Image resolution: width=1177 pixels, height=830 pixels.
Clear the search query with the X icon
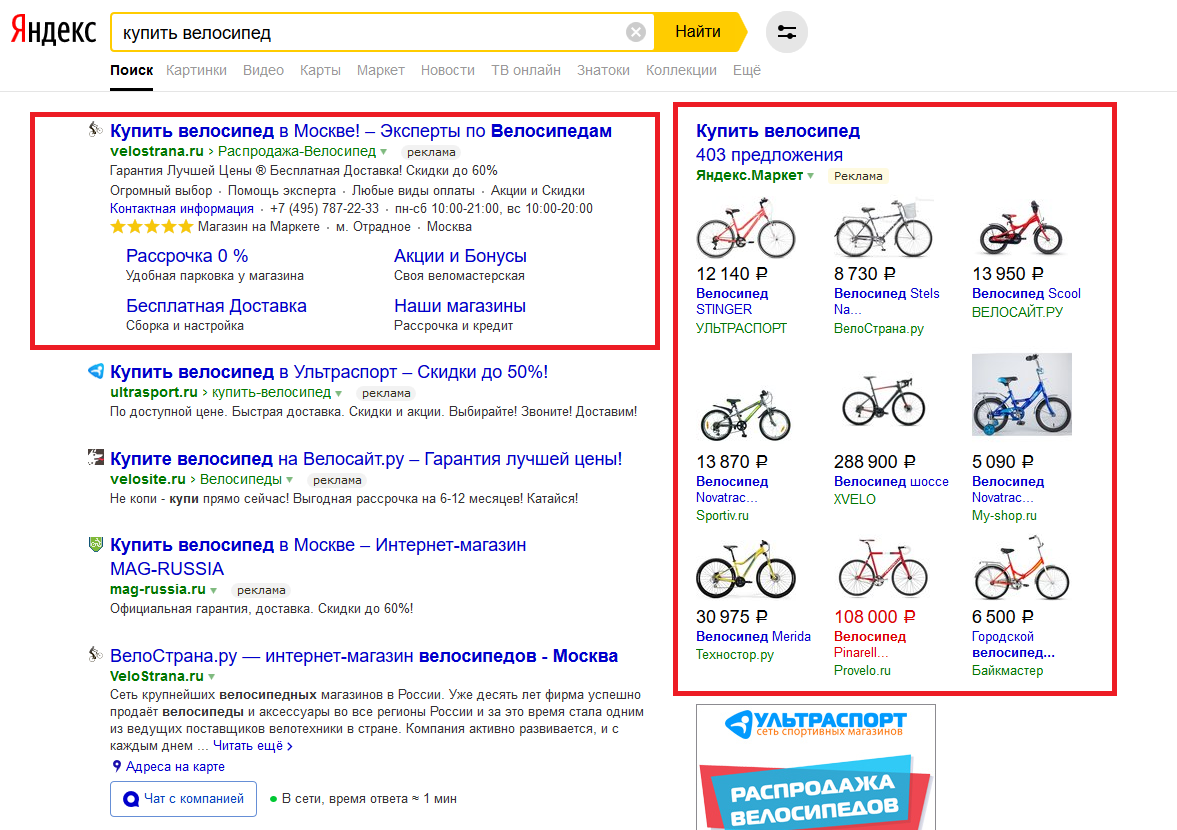(635, 32)
